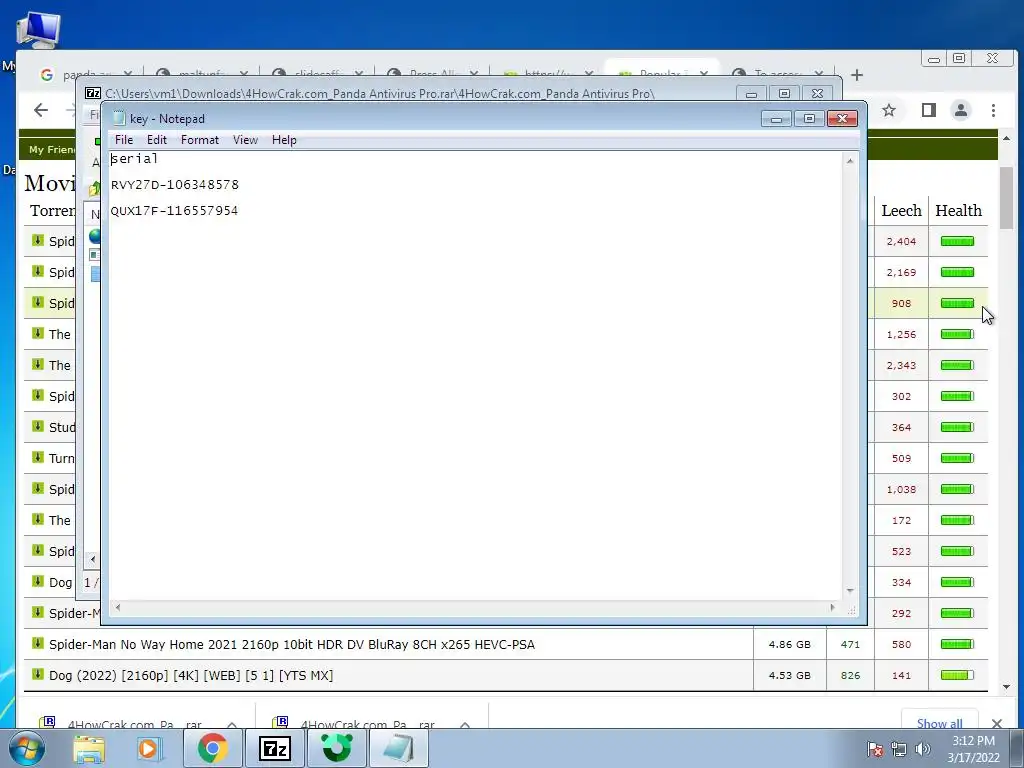The image size is (1024, 768).
Task: Open the Panda Antivirus taskbar icon
Action: click(x=337, y=748)
